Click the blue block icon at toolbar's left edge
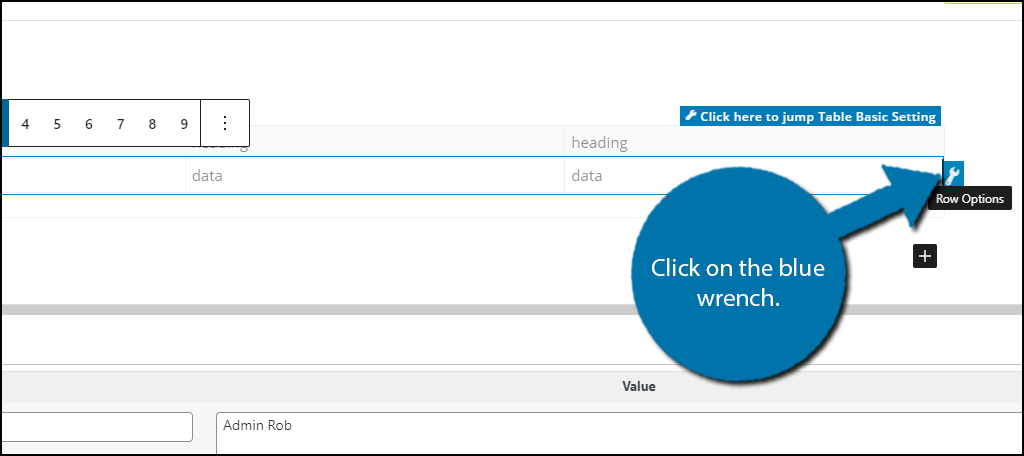1024x456 pixels. pos(5,123)
